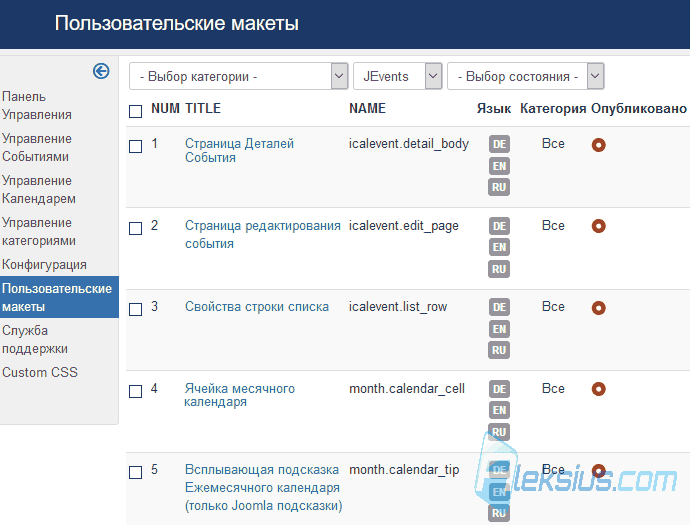Image resolution: width=690 pixels, height=525 pixels.
Task: Click EN language badge for icalevent.list_row
Action: tap(499, 329)
